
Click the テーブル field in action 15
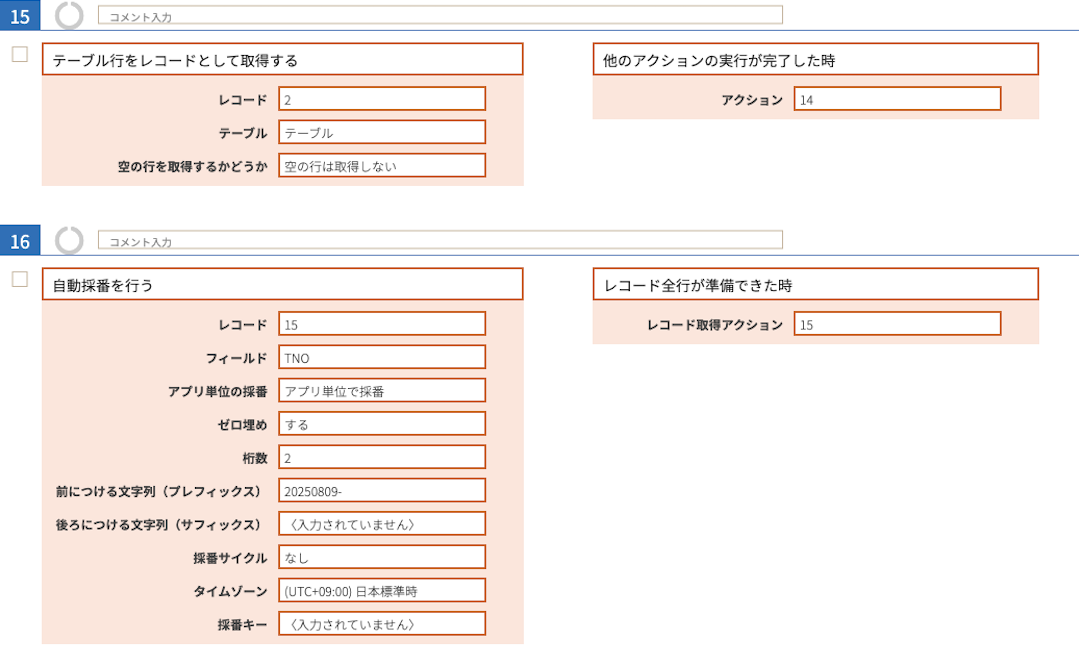tap(382, 132)
